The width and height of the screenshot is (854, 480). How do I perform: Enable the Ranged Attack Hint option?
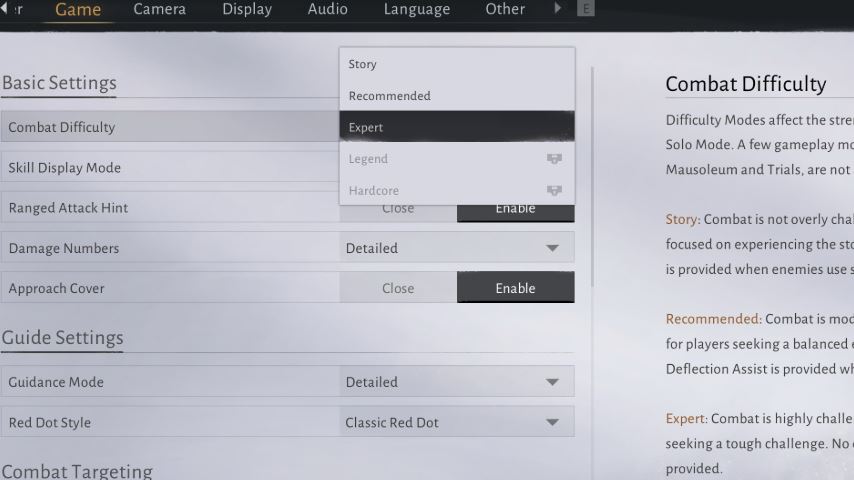point(515,210)
